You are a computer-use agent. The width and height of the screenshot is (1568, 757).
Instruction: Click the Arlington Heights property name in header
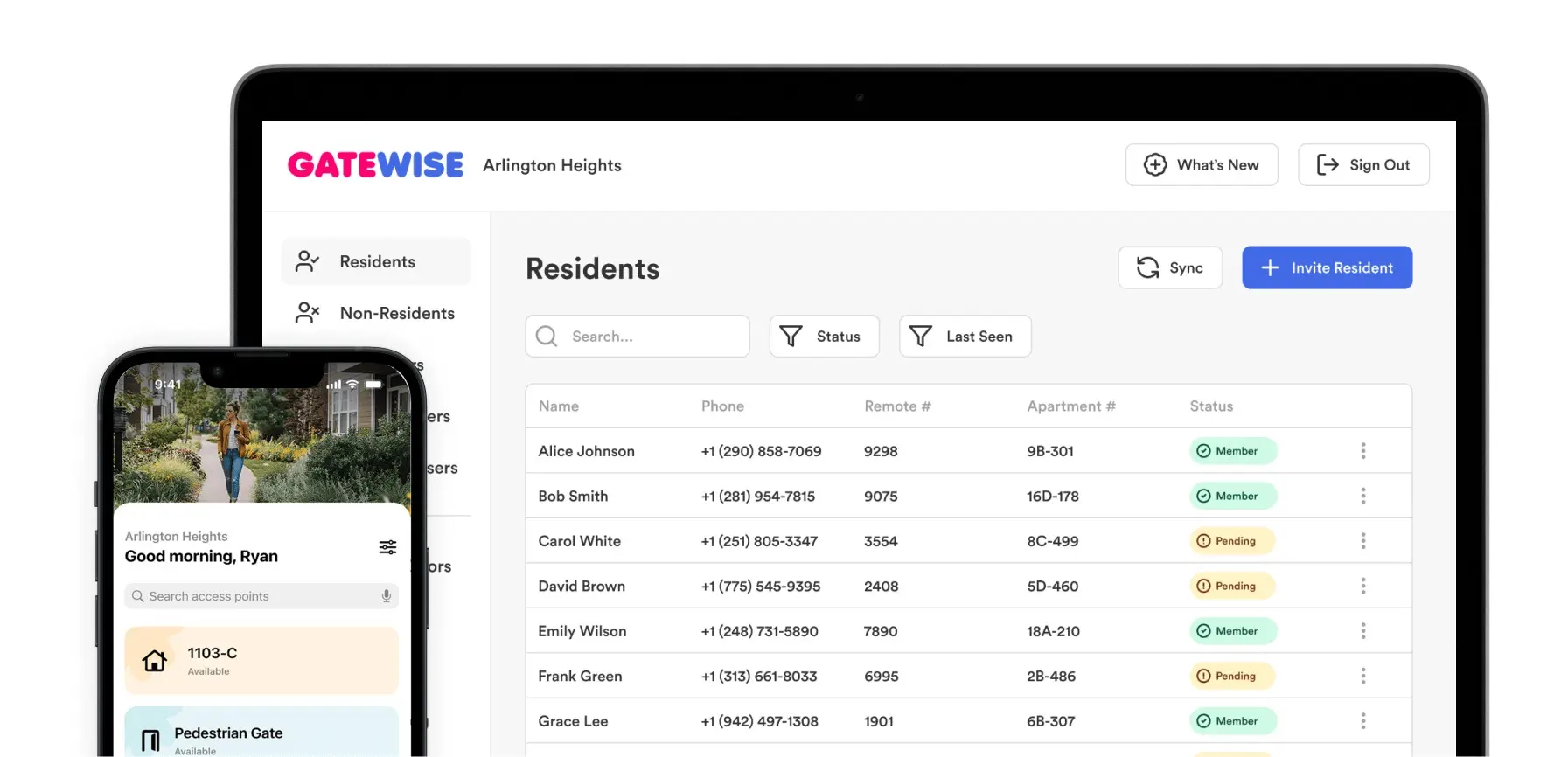552,165
